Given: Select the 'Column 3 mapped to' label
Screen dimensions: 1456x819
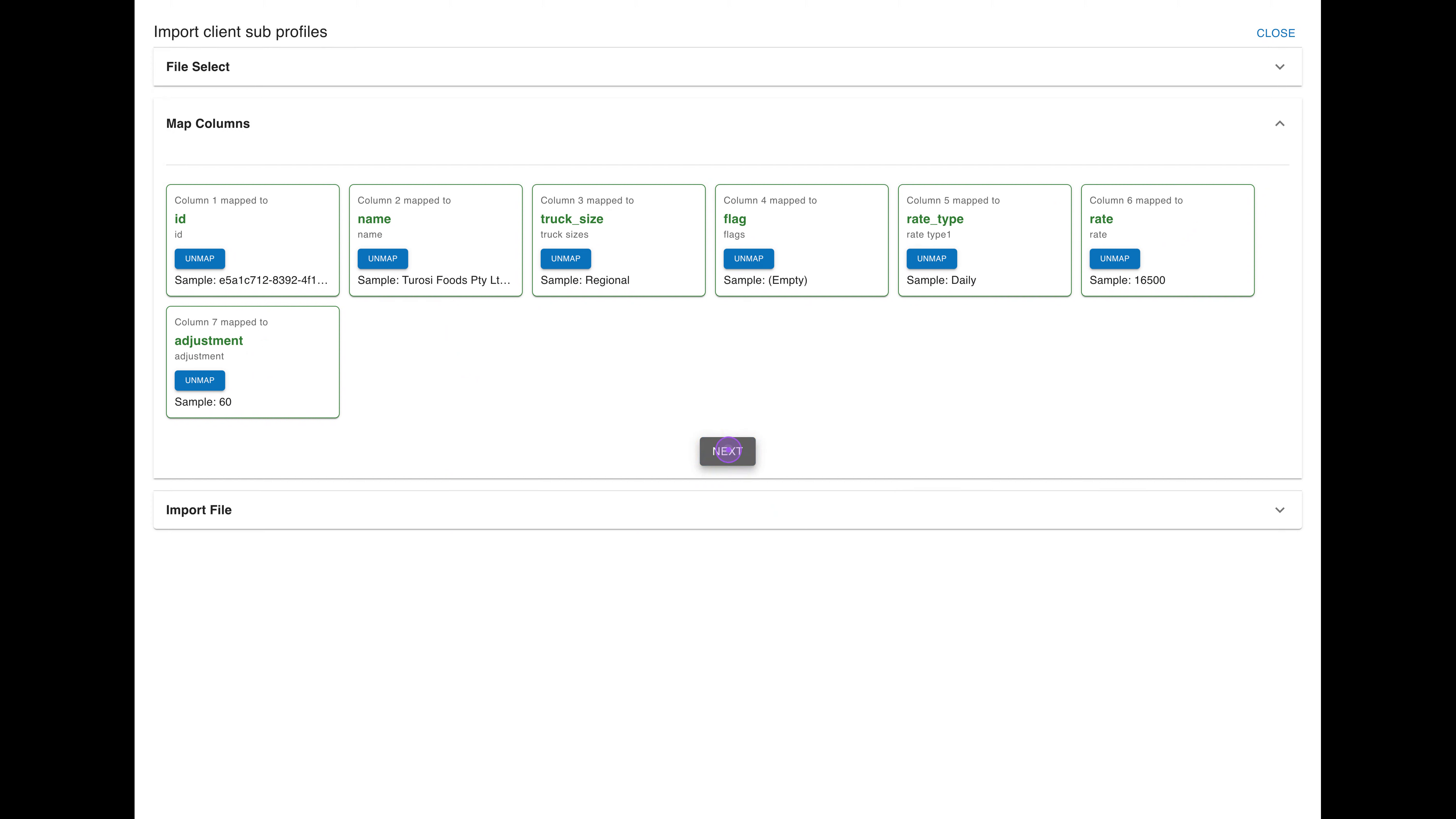Looking at the screenshot, I should [587, 201].
